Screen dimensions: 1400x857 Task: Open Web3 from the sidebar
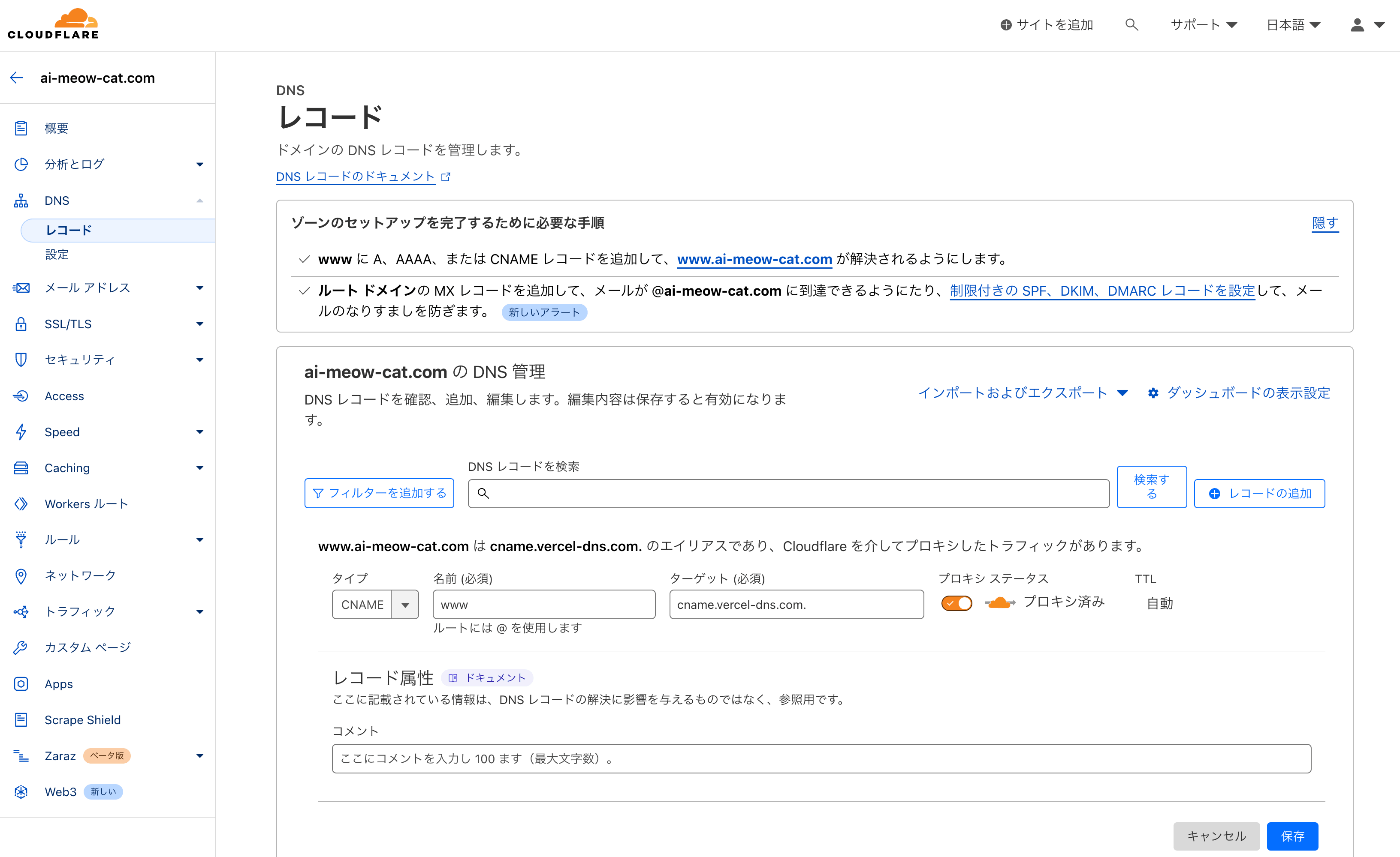60,792
